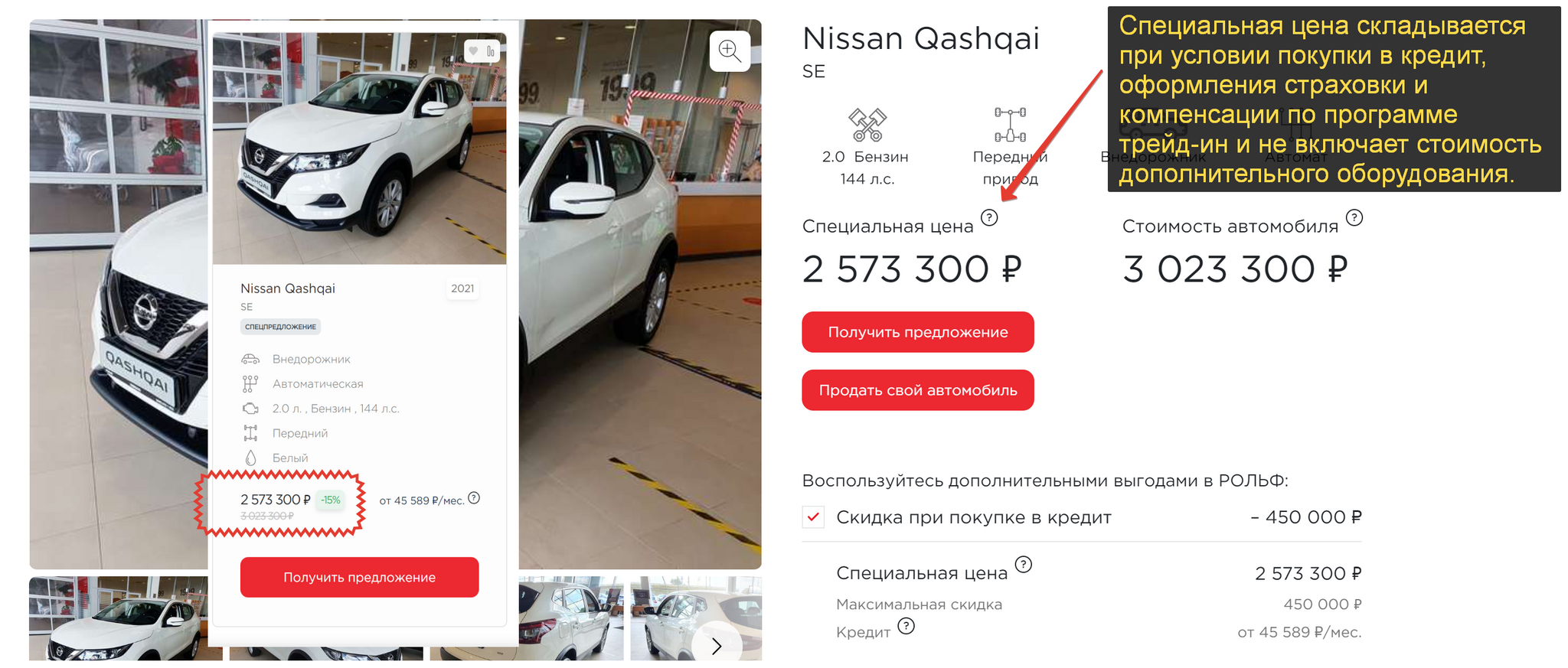
Task: Click the heart favorite icon on the card
Action: [x=473, y=51]
